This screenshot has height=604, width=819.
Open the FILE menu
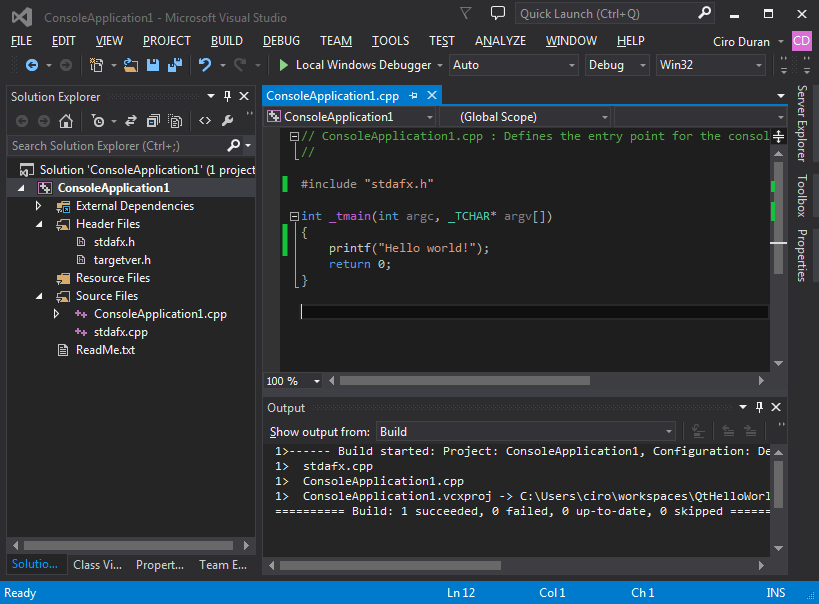(x=21, y=41)
